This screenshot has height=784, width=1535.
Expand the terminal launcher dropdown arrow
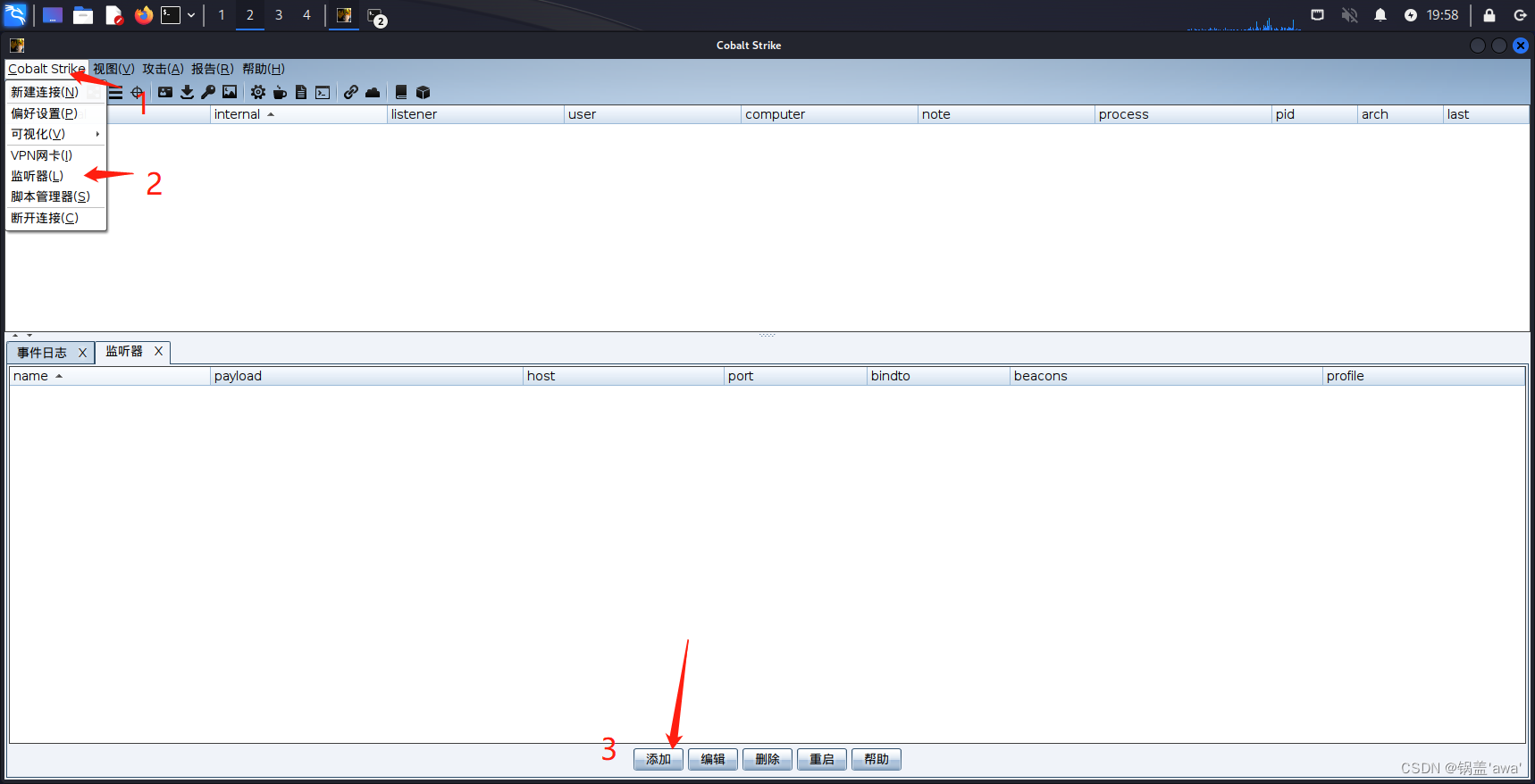(191, 15)
